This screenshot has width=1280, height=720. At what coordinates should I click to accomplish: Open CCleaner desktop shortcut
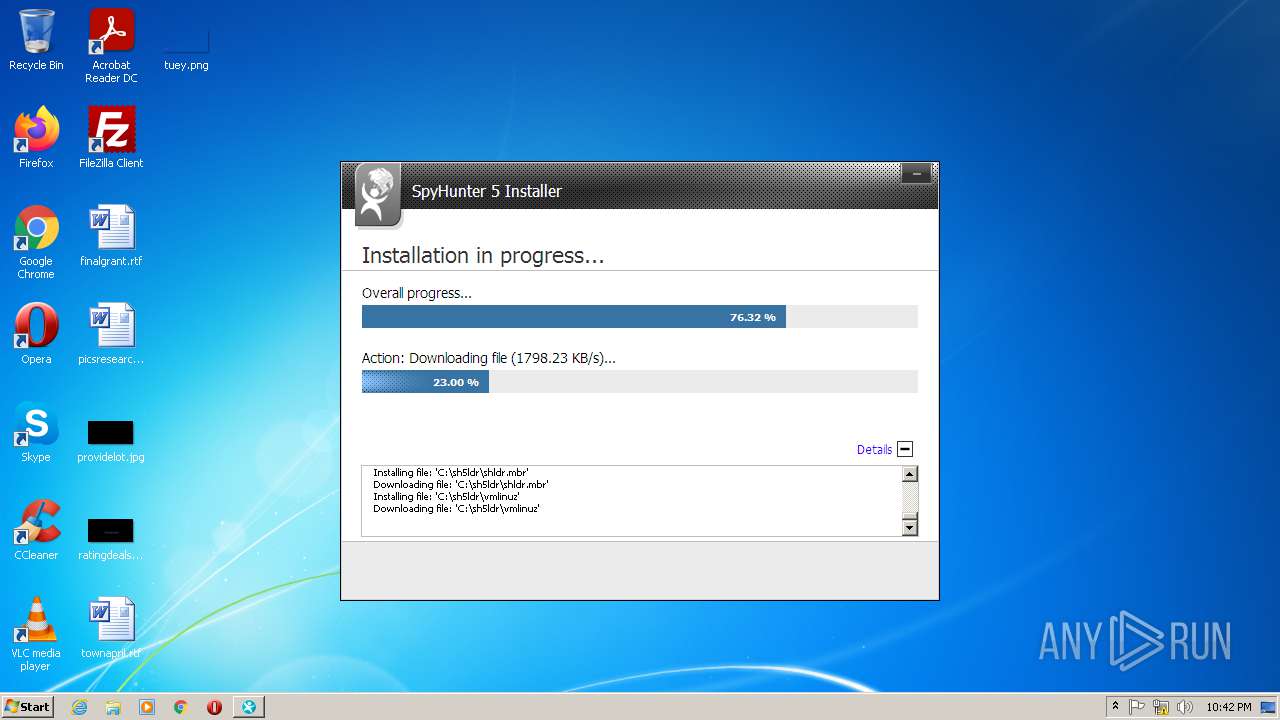pyautogui.click(x=36, y=530)
